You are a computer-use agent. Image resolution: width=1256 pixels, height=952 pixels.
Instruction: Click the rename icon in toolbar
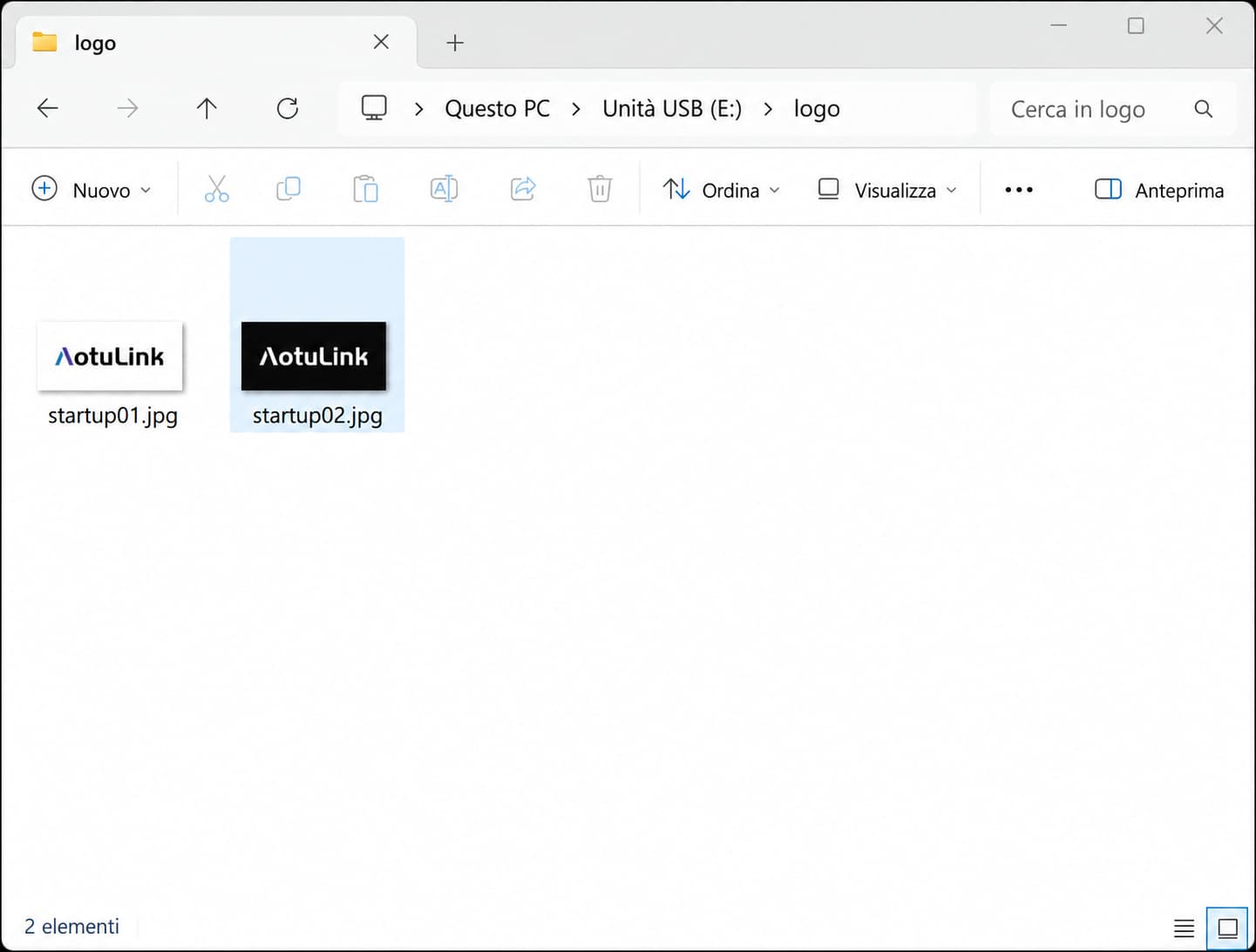click(444, 189)
